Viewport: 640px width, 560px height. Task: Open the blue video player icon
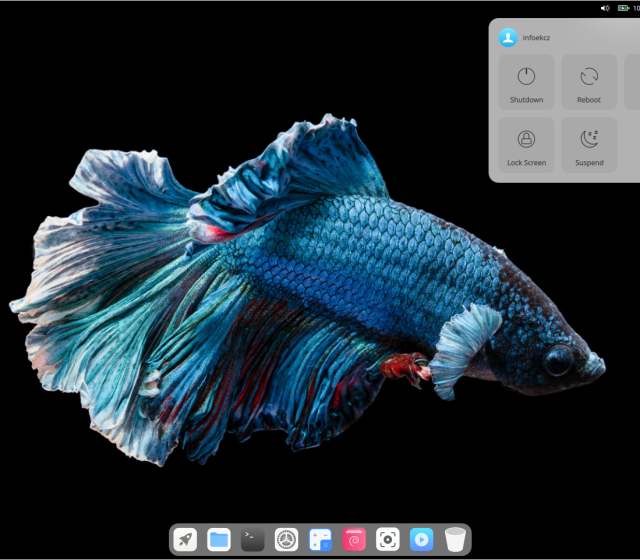(422, 540)
